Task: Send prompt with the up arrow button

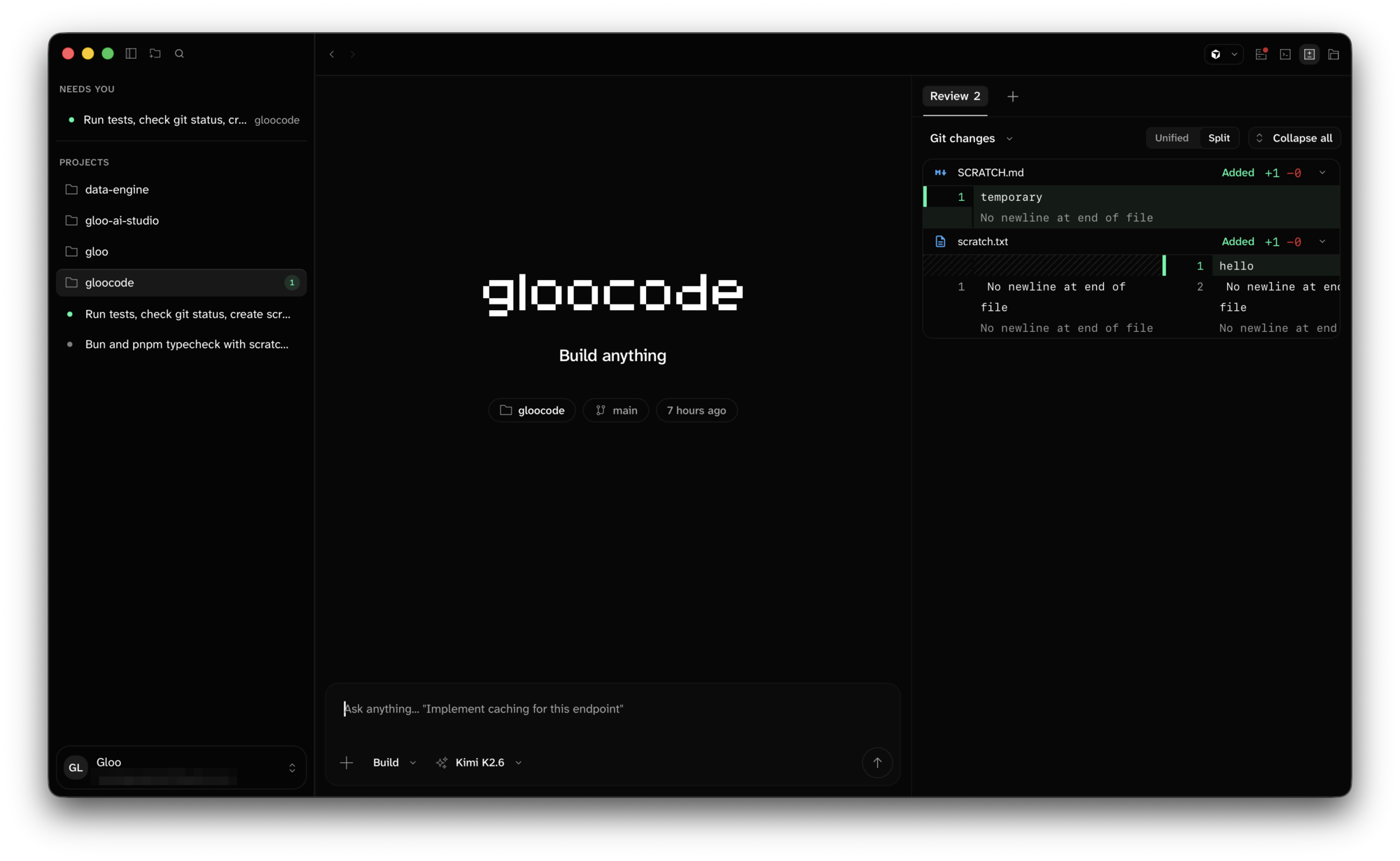Action: pos(877,762)
